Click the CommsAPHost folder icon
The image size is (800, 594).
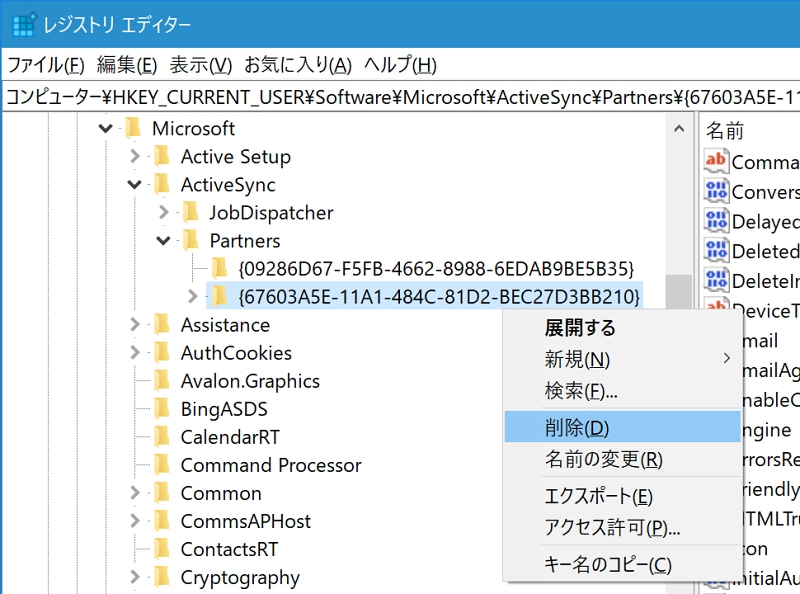[x=162, y=521]
